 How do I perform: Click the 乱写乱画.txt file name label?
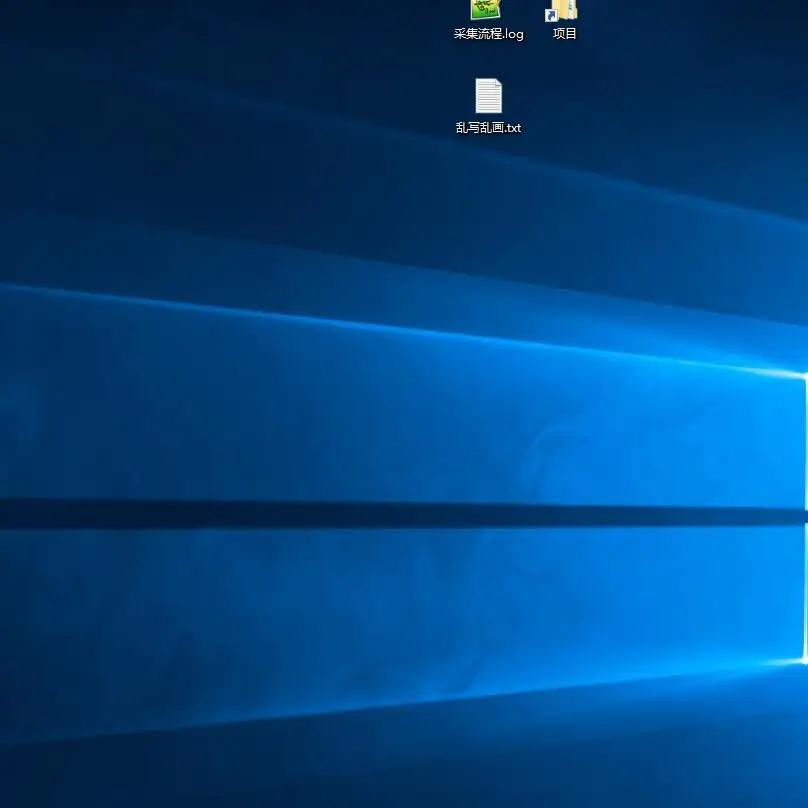pos(489,127)
